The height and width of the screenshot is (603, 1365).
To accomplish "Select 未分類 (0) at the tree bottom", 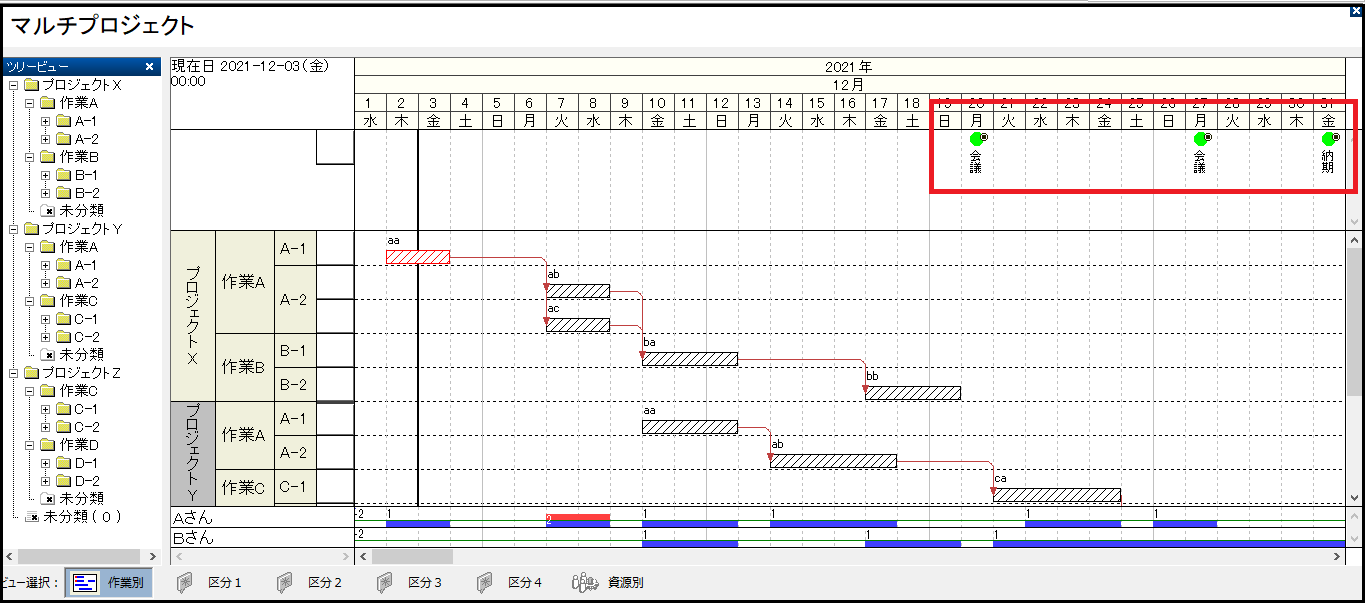I will pyautogui.click(x=82, y=516).
